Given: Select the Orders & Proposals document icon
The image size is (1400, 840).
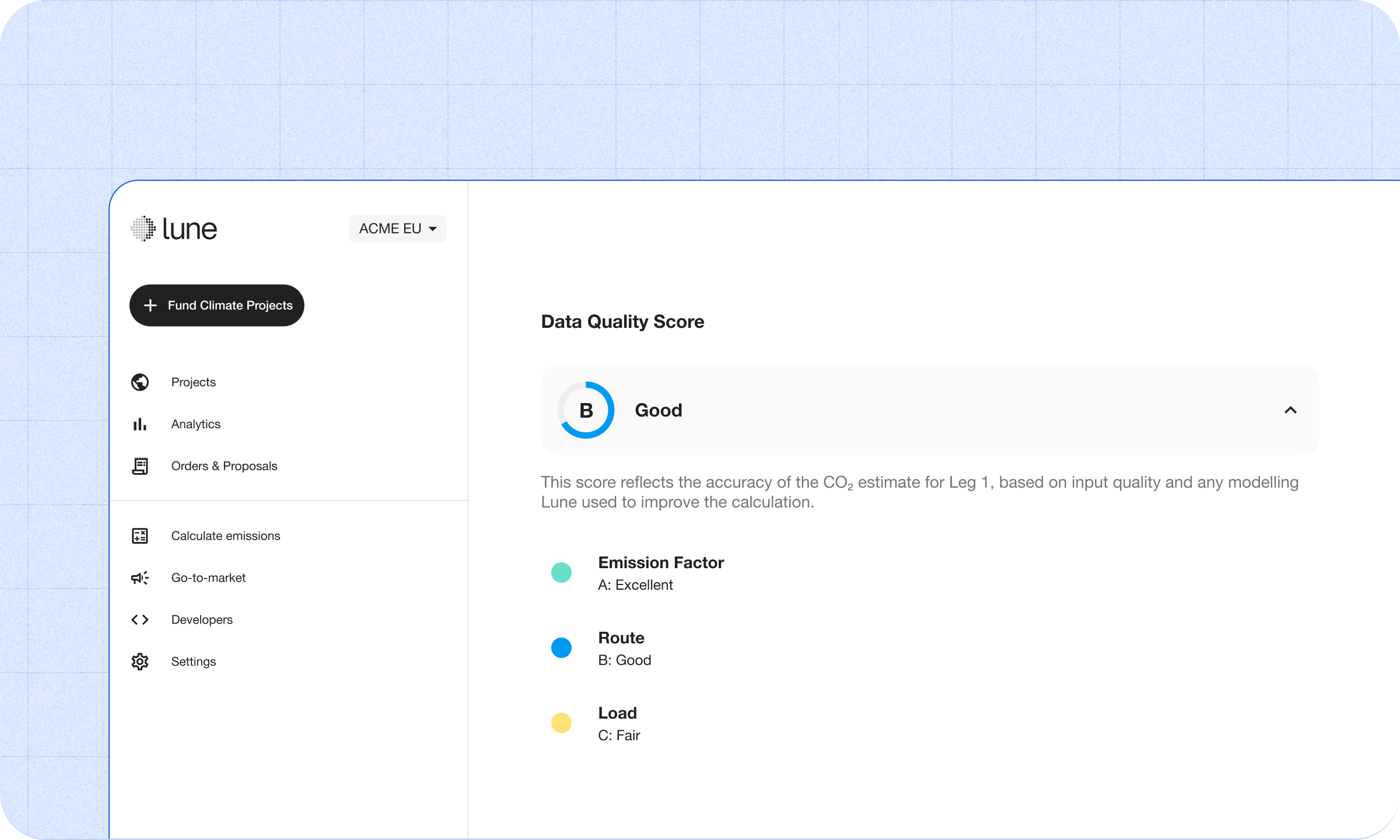Looking at the screenshot, I should (x=140, y=466).
